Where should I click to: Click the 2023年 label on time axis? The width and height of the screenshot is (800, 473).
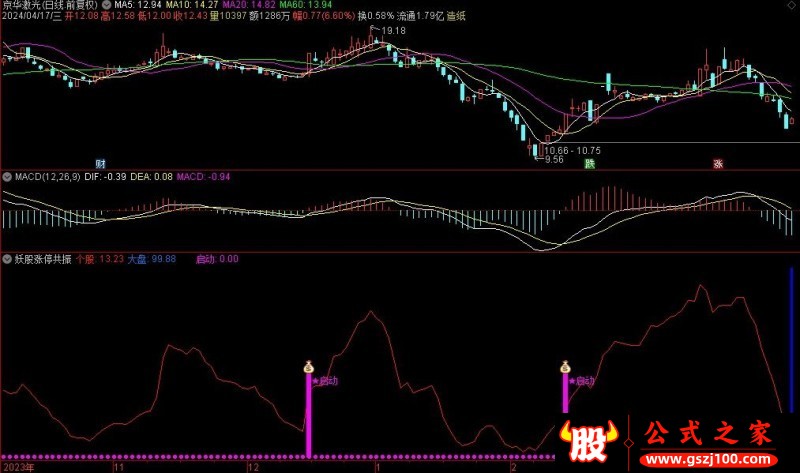(x=19, y=467)
